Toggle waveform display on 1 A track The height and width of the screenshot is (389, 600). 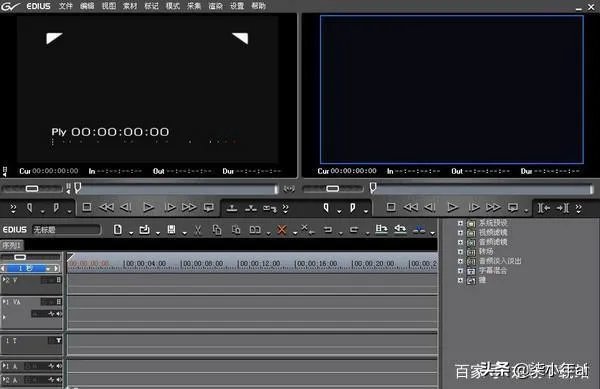tap(51, 366)
